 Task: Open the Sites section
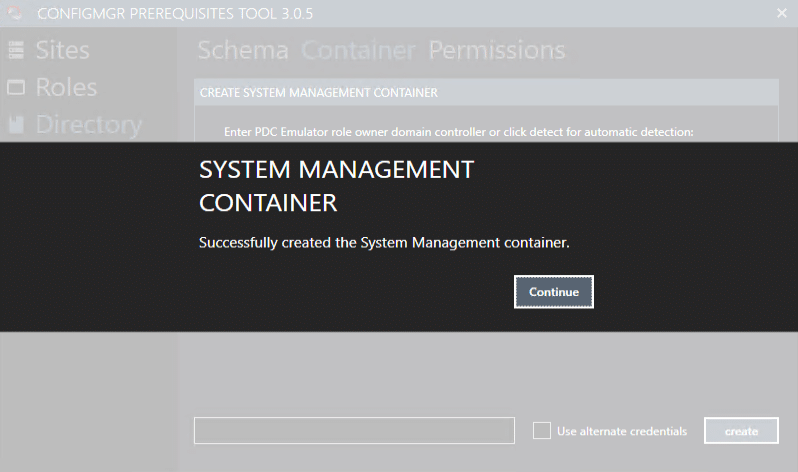click(x=62, y=50)
